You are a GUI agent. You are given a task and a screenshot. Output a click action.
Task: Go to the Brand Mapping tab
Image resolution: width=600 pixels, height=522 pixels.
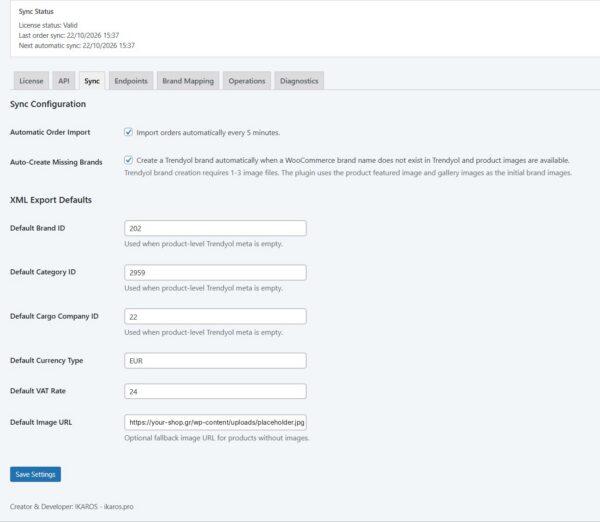(x=188, y=81)
